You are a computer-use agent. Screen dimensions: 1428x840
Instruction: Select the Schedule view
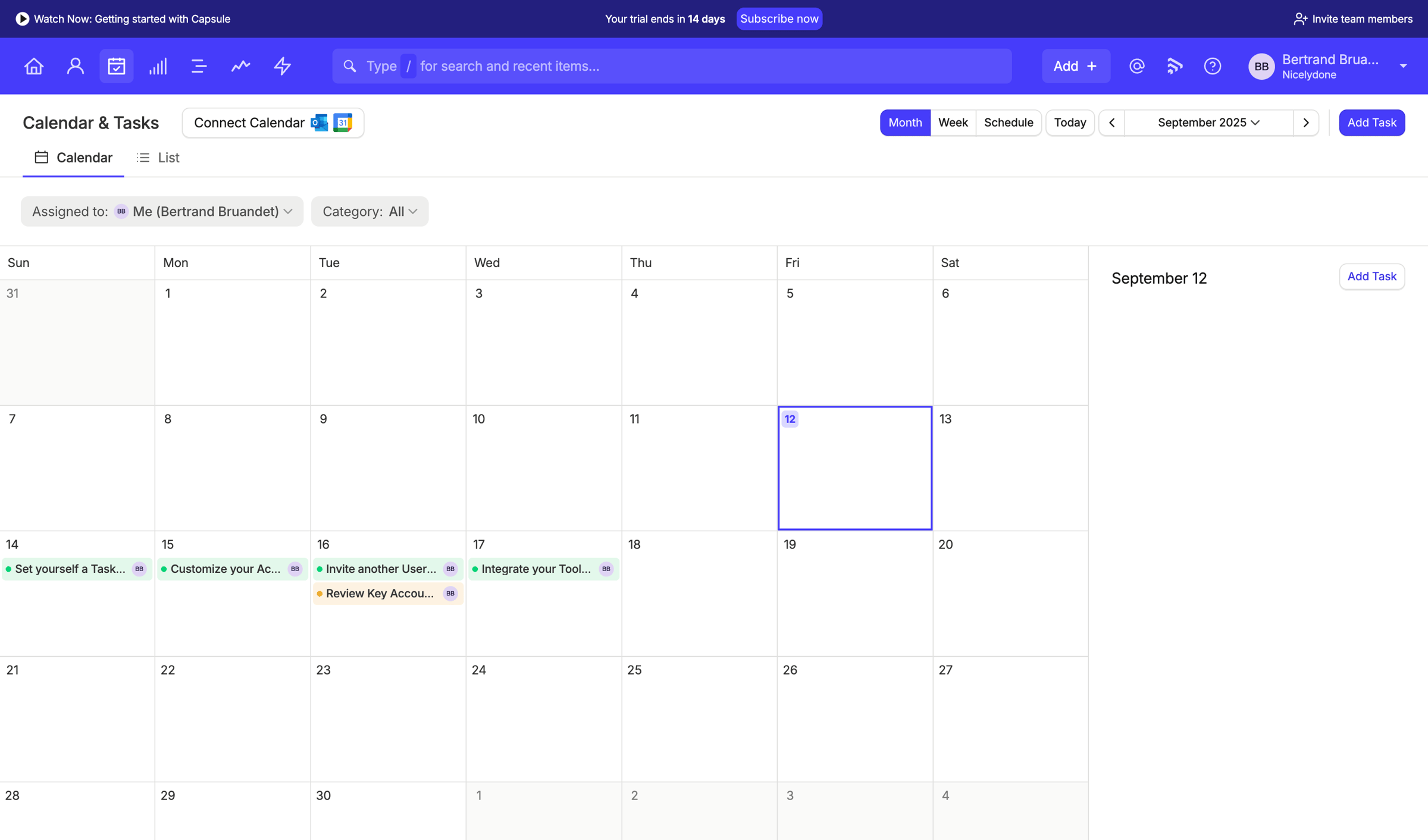point(1009,123)
